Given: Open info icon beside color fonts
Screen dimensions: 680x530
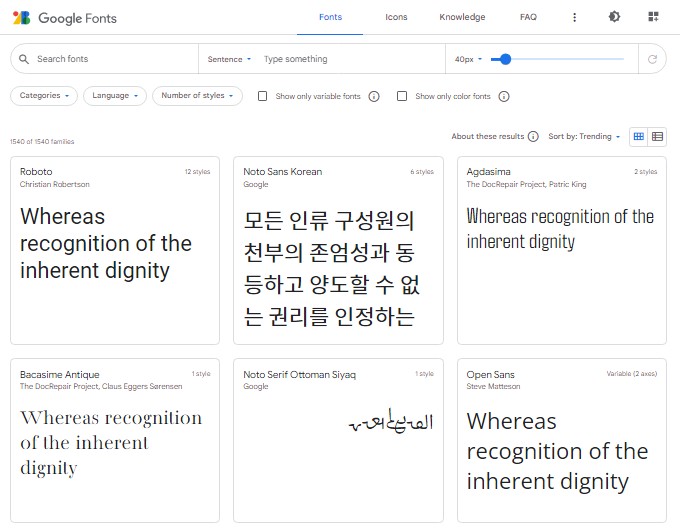Looking at the screenshot, I should coord(503,96).
